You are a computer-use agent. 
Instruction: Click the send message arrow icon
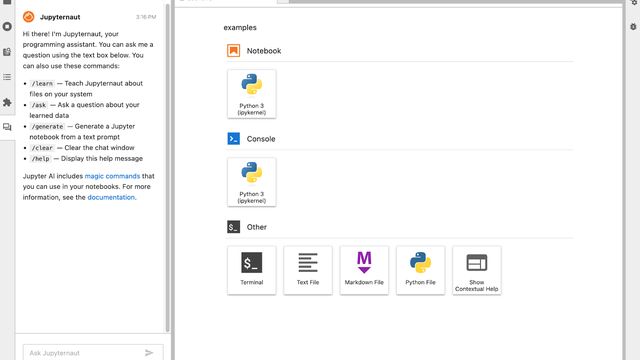149,353
